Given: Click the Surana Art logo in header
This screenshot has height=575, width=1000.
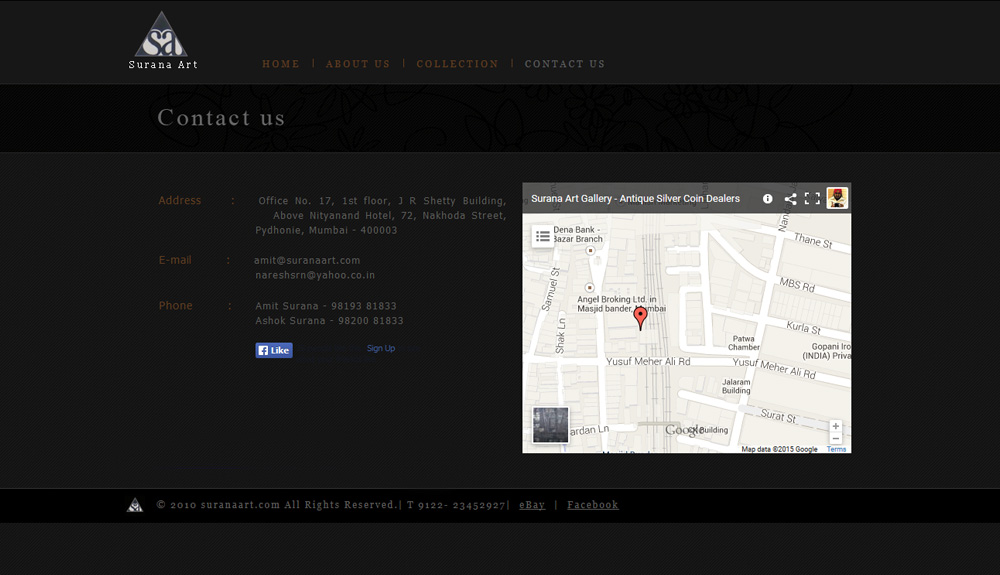Looking at the screenshot, I should (x=162, y=40).
